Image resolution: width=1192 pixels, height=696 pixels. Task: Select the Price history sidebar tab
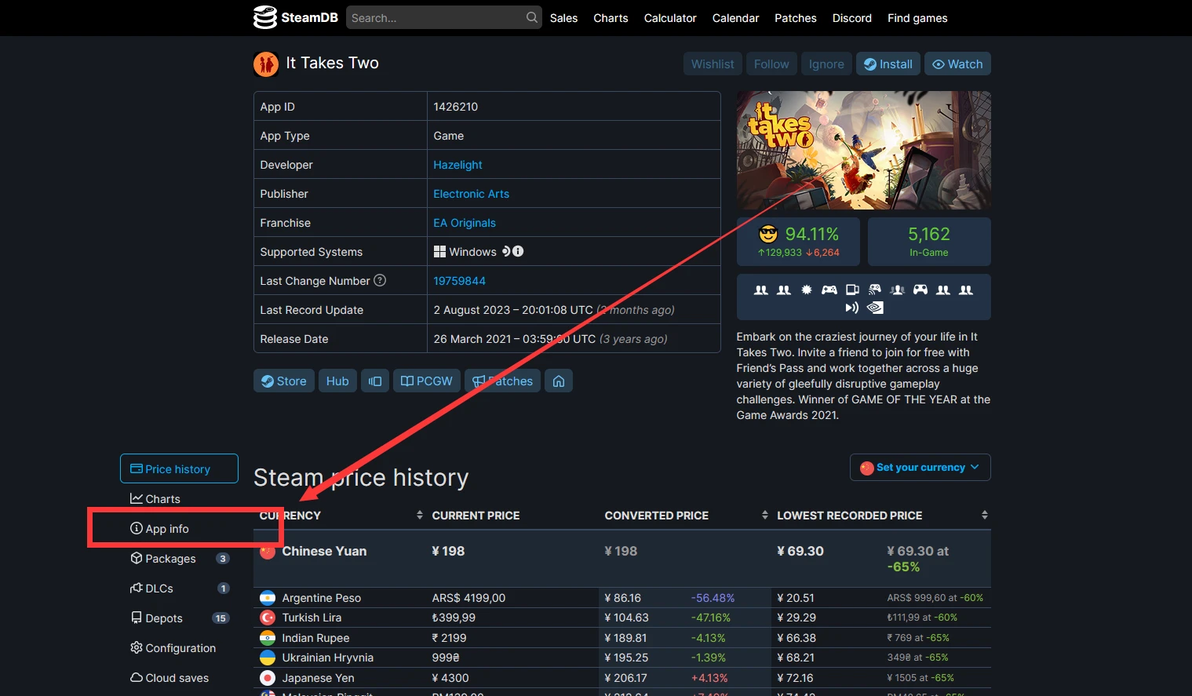click(179, 469)
